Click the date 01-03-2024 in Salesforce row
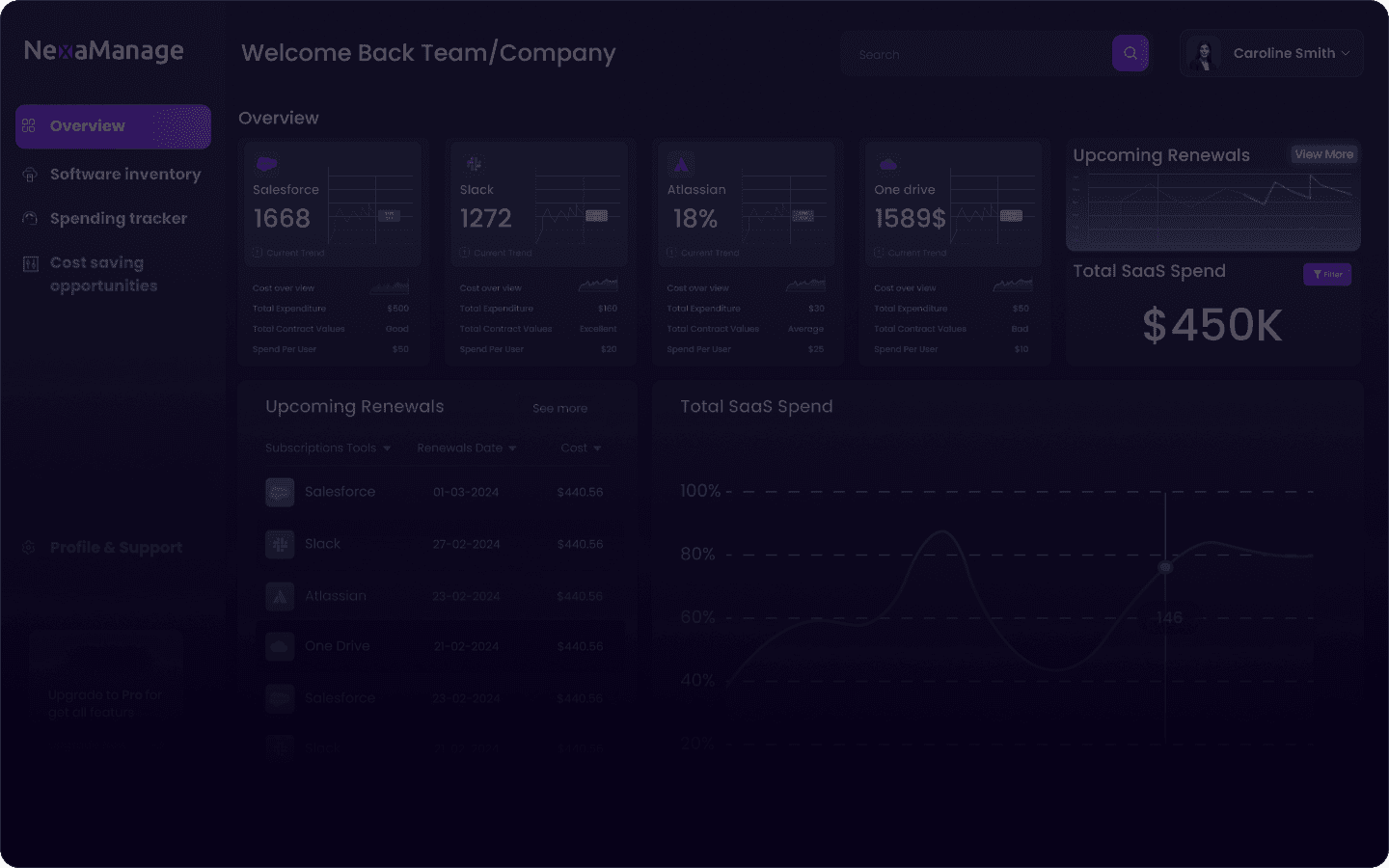The width and height of the screenshot is (1389, 868). [x=466, y=493]
